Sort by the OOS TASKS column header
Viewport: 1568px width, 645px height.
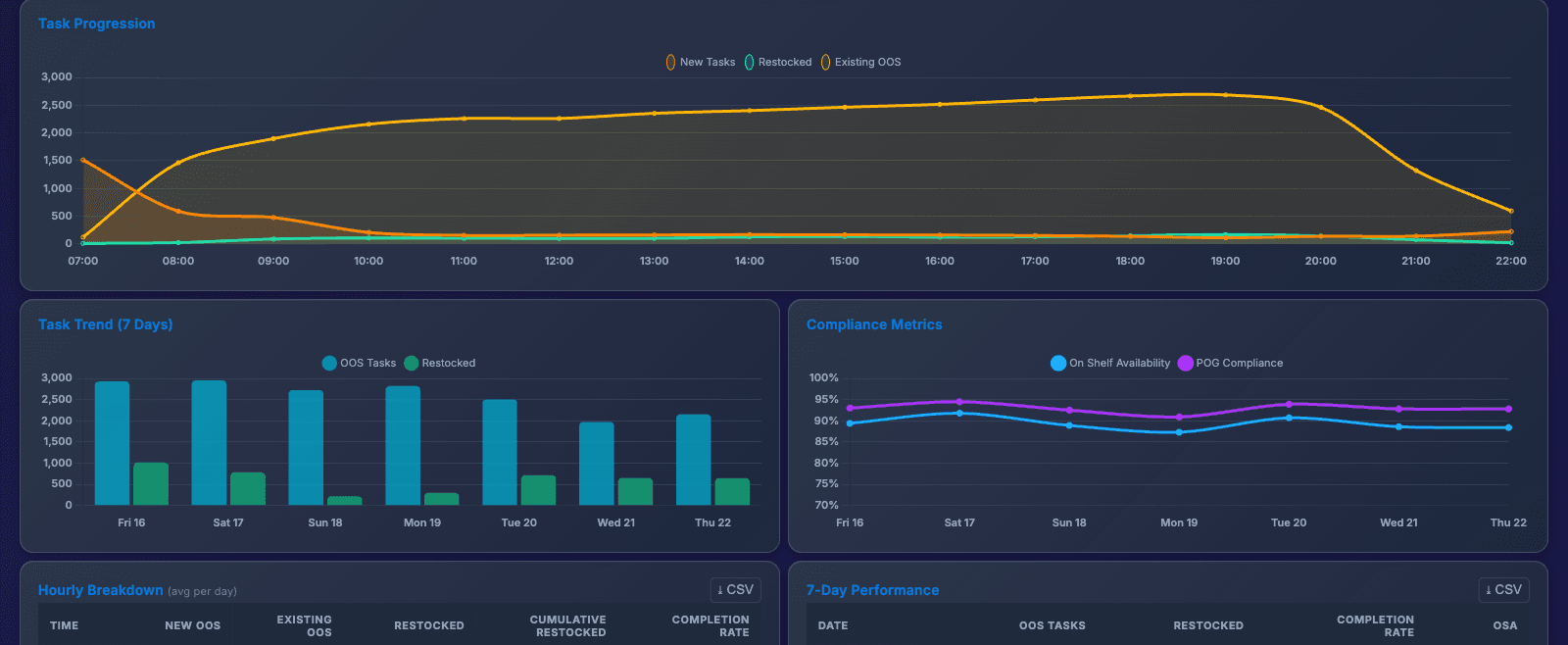click(x=1053, y=625)
